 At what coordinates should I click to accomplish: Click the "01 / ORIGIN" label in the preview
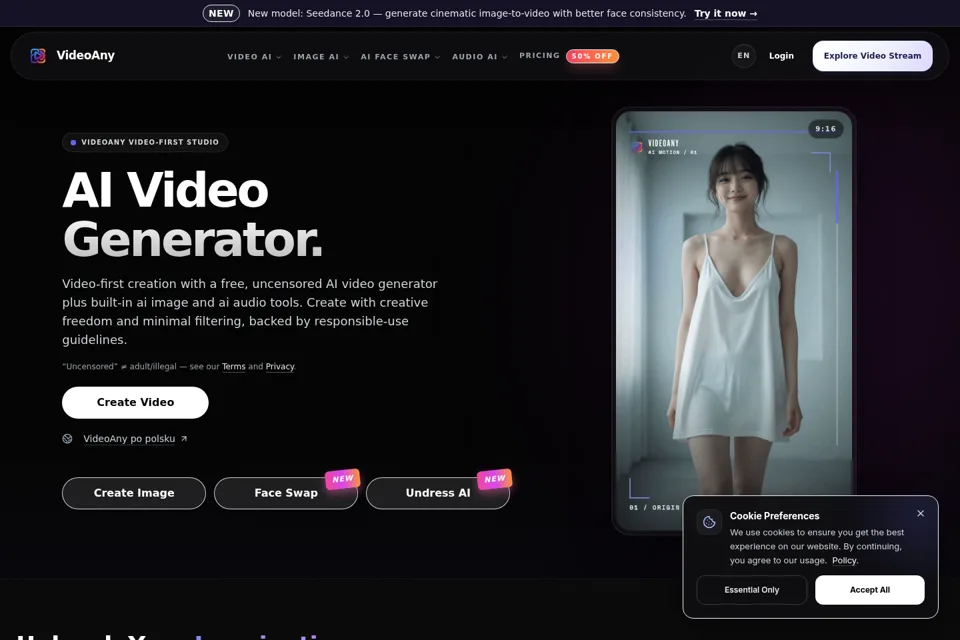coord(654,507)
